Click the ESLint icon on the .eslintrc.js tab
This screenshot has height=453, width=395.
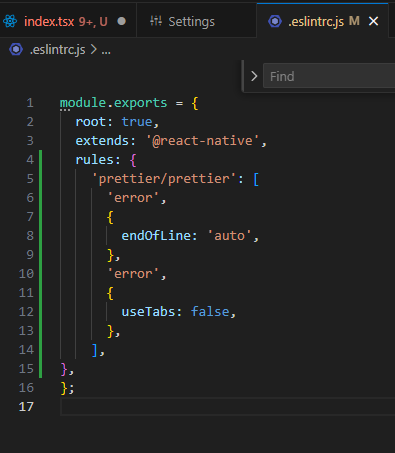[275, 21]
